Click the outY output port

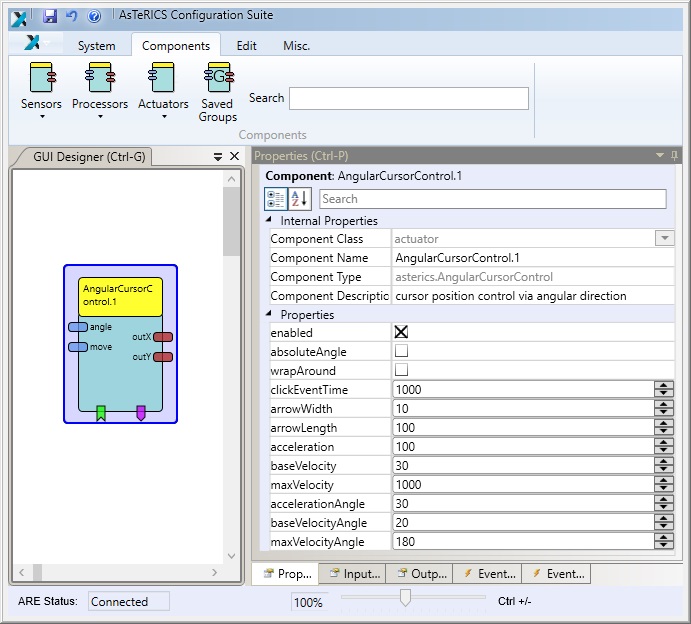point(163,357)
